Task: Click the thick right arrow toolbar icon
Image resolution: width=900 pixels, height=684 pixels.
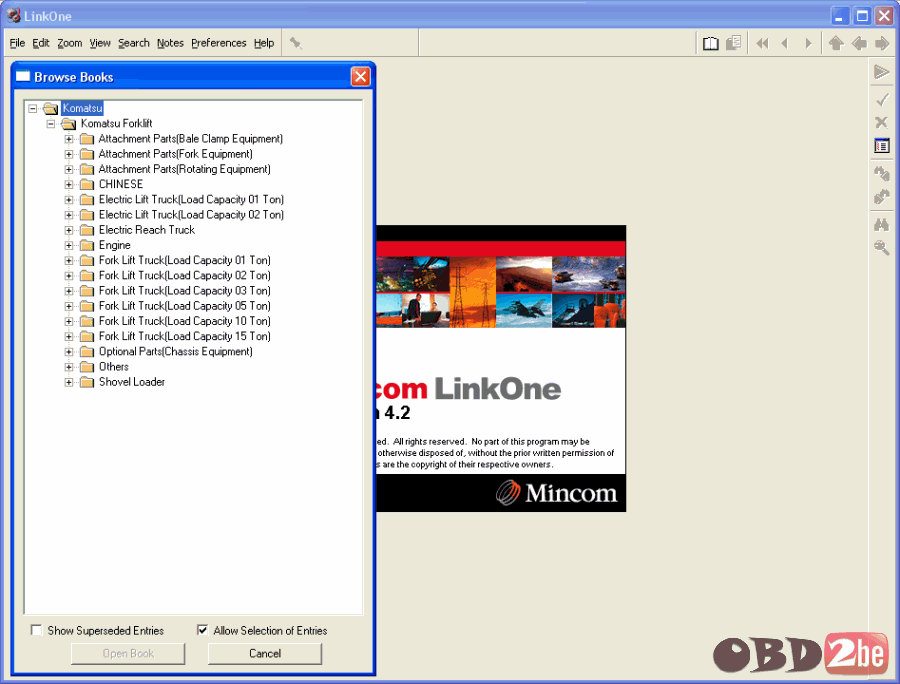Action: click(882, 43)
